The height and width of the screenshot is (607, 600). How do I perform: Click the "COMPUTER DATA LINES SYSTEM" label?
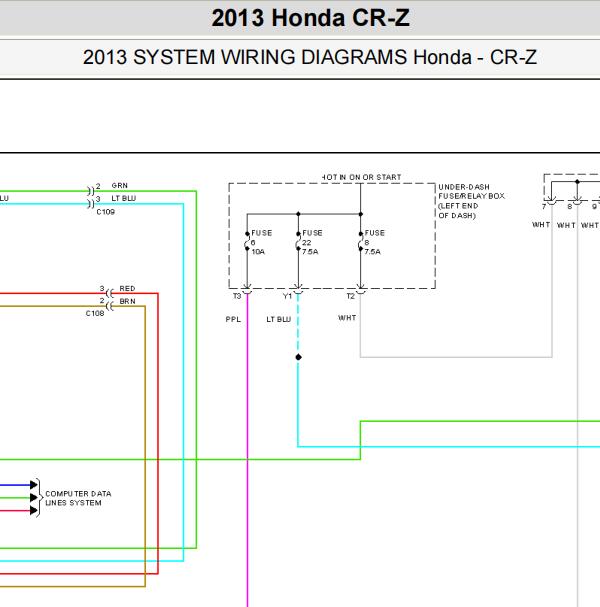pos(78,498)
